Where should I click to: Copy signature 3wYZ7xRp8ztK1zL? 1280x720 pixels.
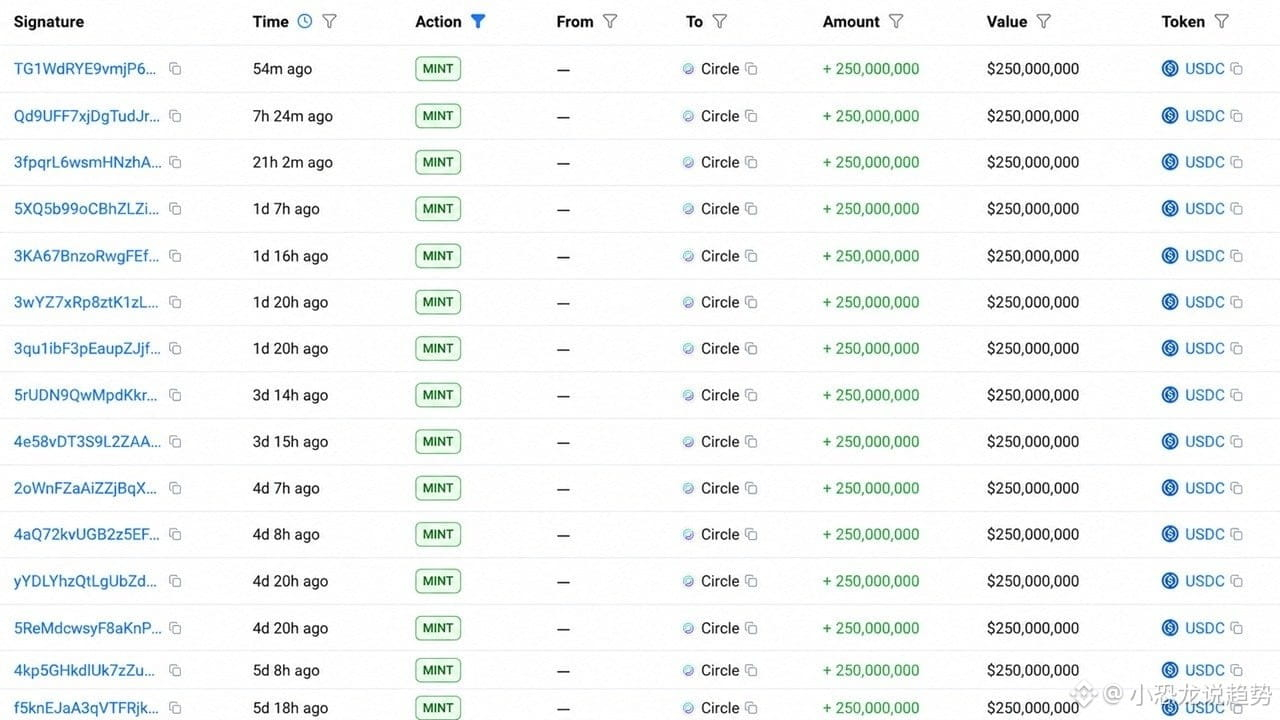coord(175,302)
